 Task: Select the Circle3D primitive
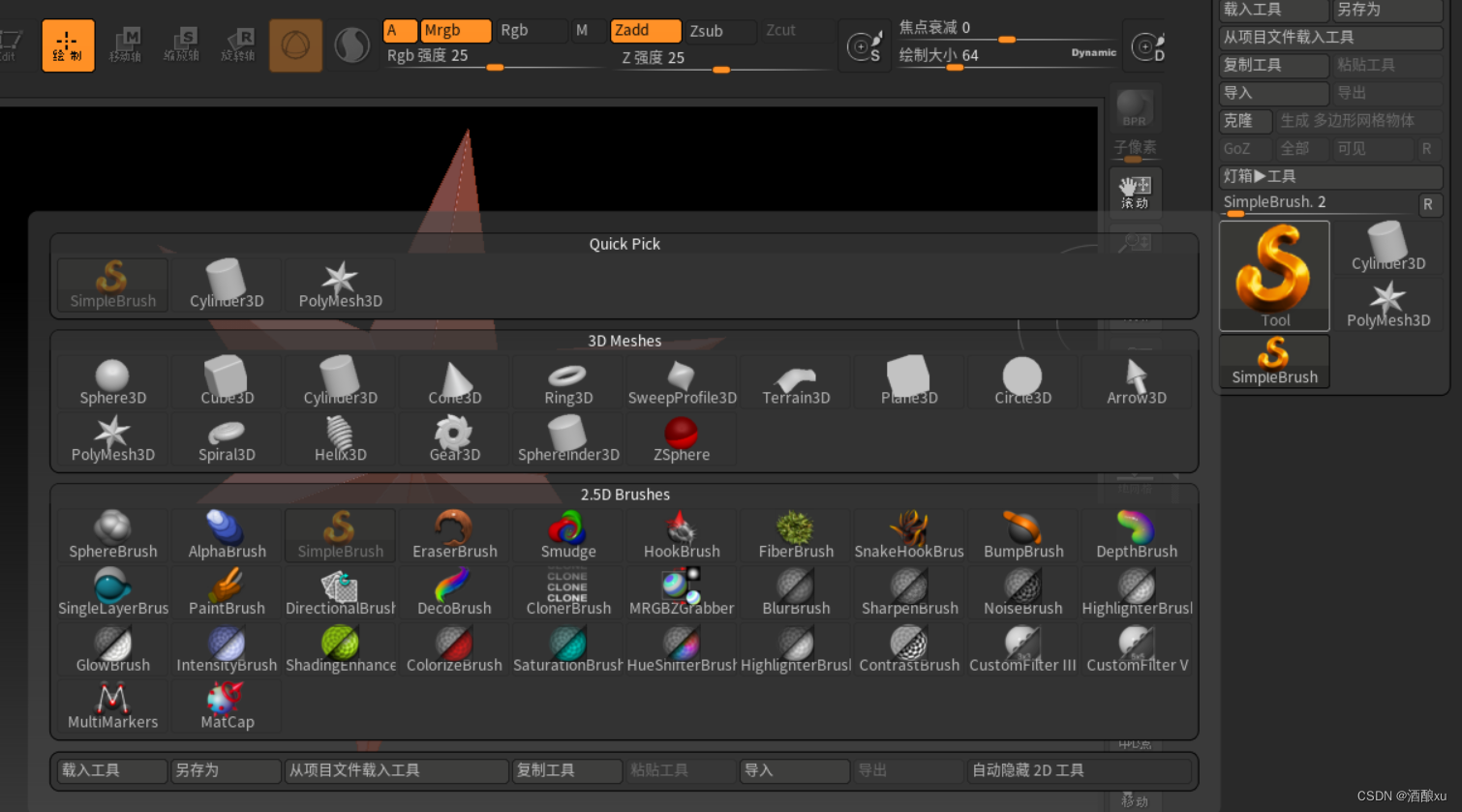pyautogui.click(x=1023, y=382)
